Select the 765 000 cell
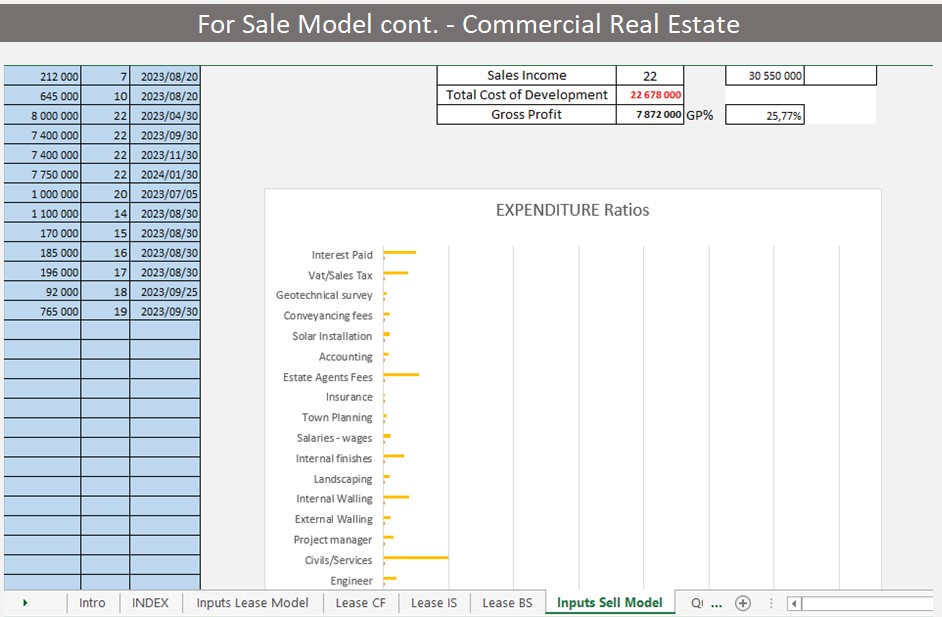Image resolution: width=942 pixels, height=617 pixels. [42, 311]
